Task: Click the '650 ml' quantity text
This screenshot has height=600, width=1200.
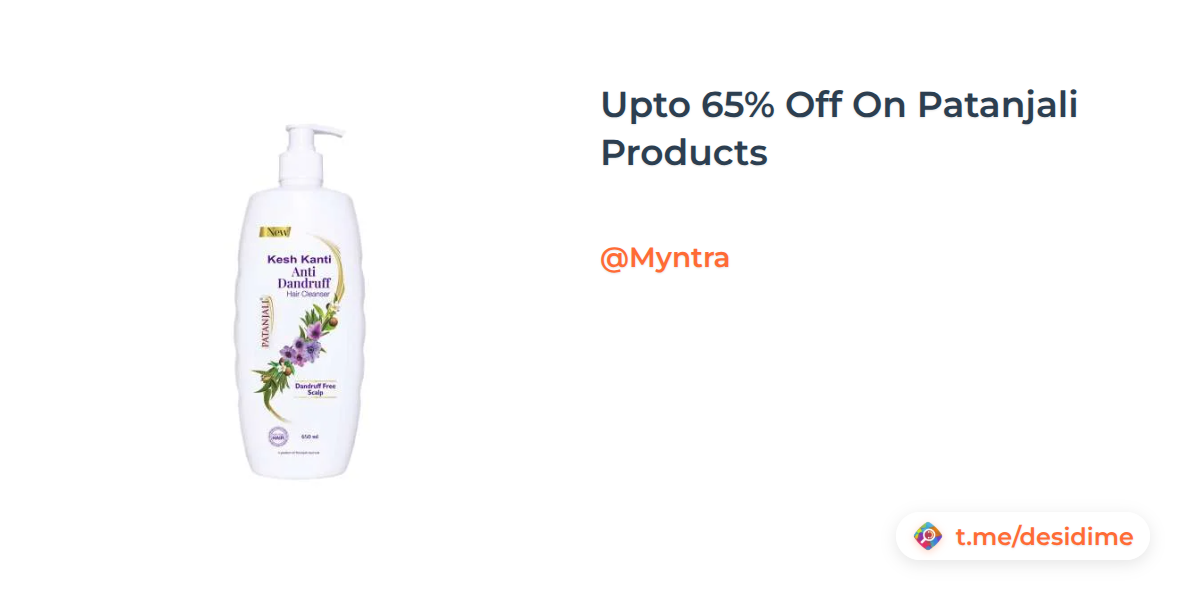Action: tap(310, 436)
